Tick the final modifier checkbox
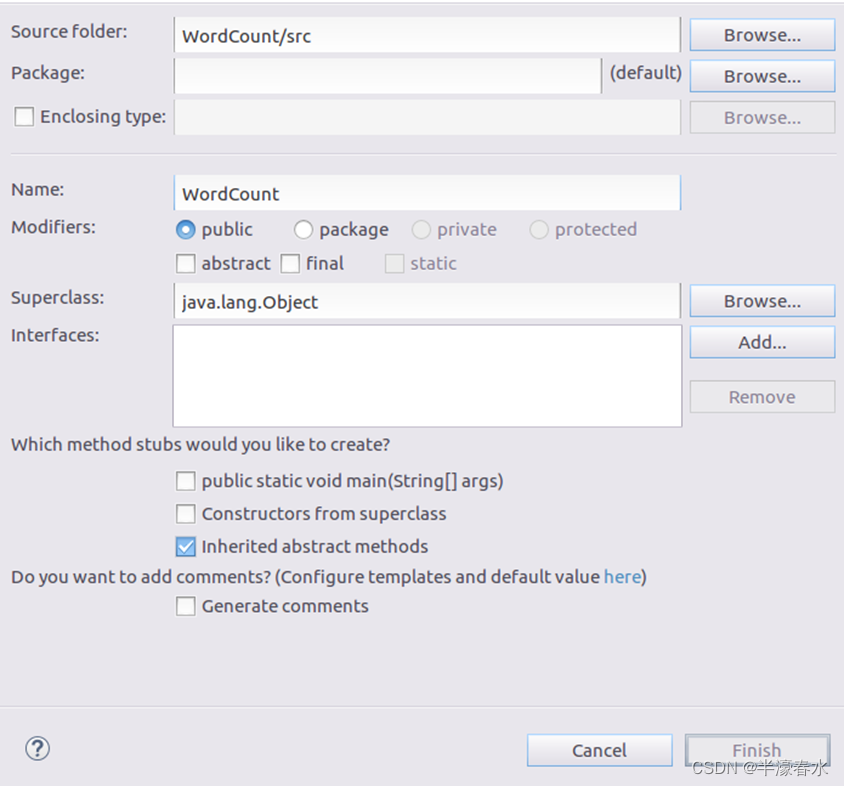The image size is (844, 786). [x=291, y=264]
